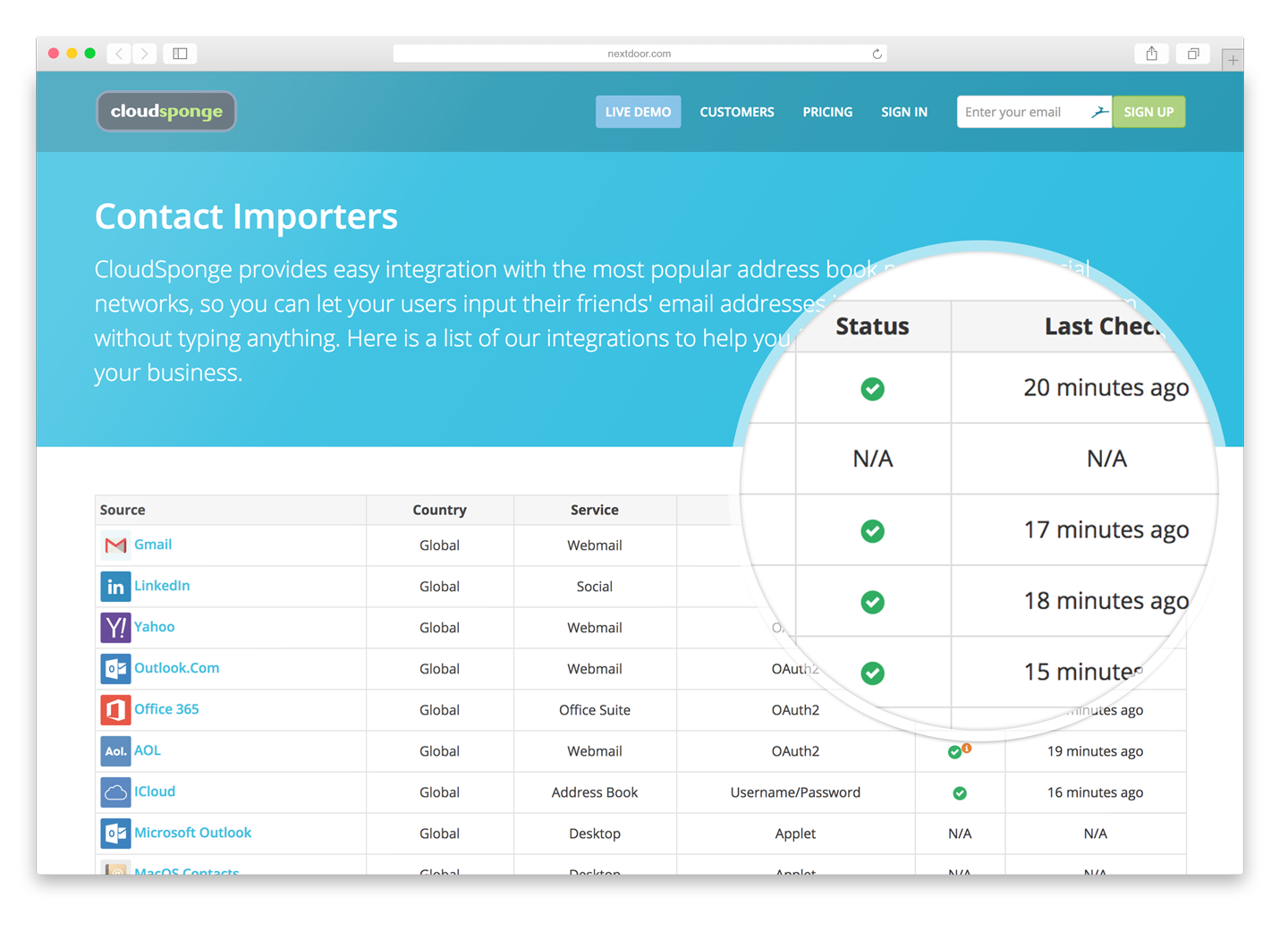Click the Service column header
1288x931 pixels.
(595, 510)
